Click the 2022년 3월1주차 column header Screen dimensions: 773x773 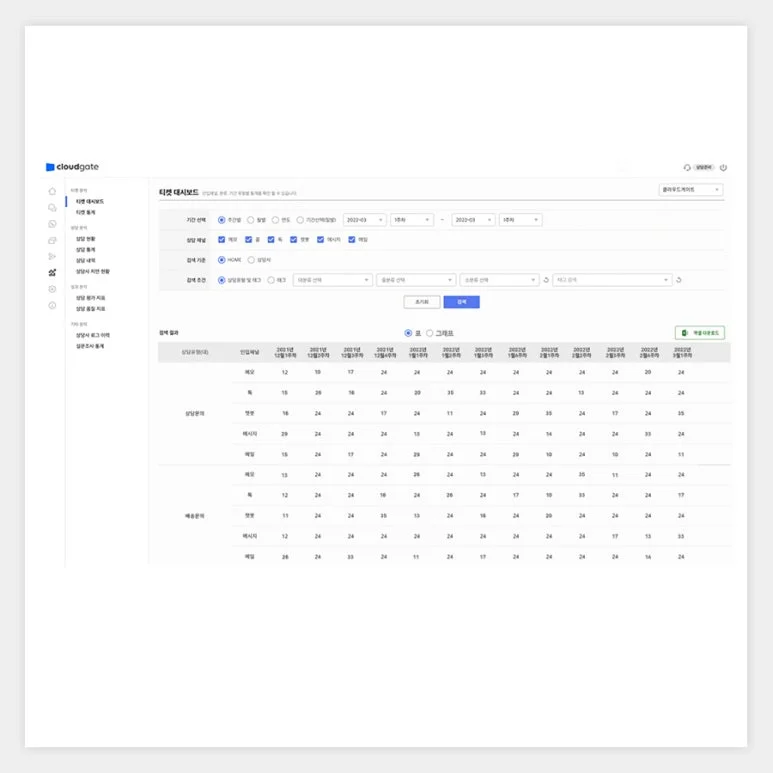(682, 352)
